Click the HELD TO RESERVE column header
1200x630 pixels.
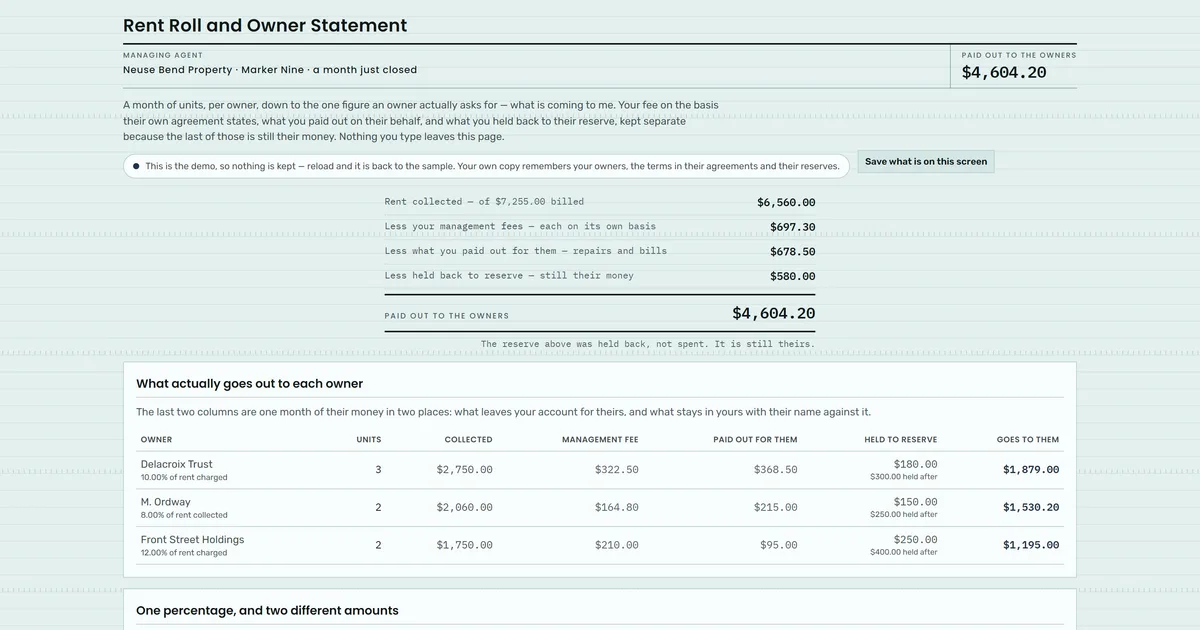901,440
